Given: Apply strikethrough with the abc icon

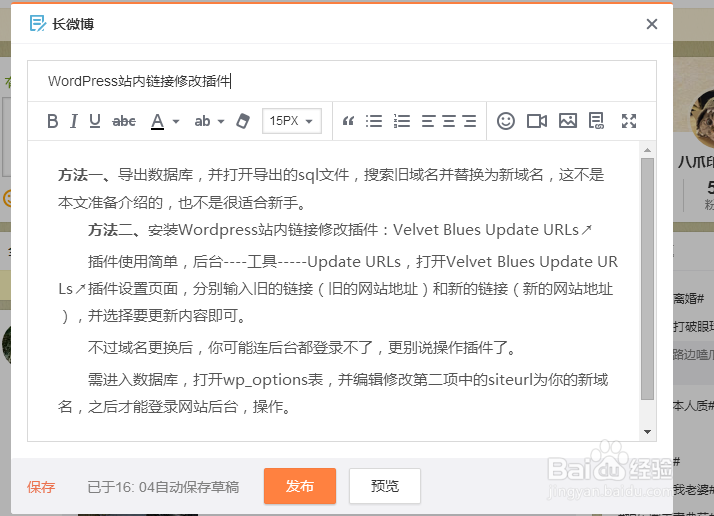Looking at the screenshot, I should point(124,121).
